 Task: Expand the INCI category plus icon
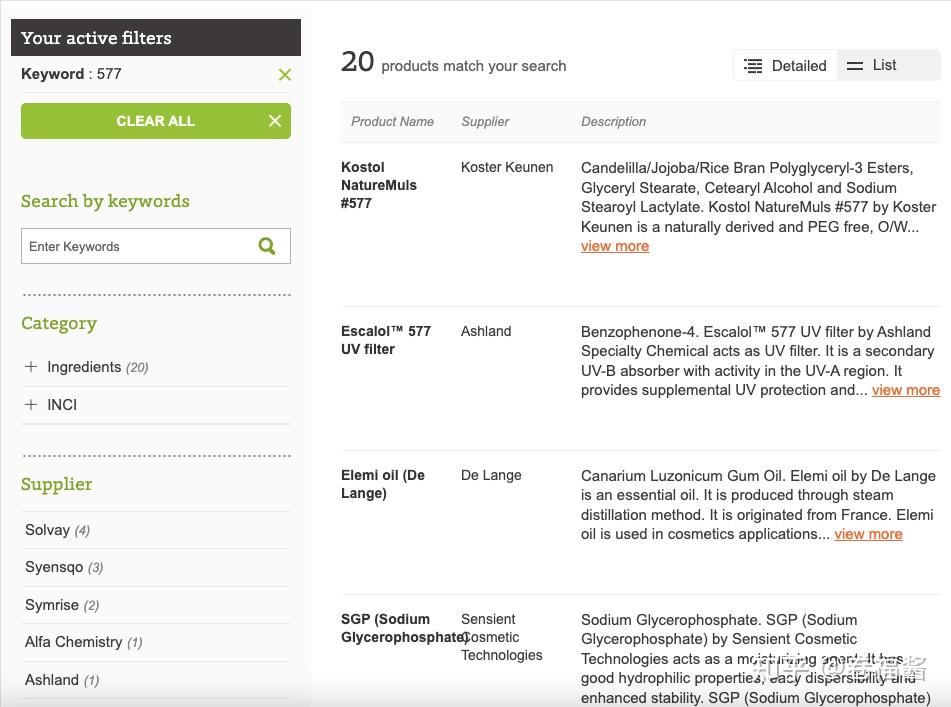click(x=31, y=405)
